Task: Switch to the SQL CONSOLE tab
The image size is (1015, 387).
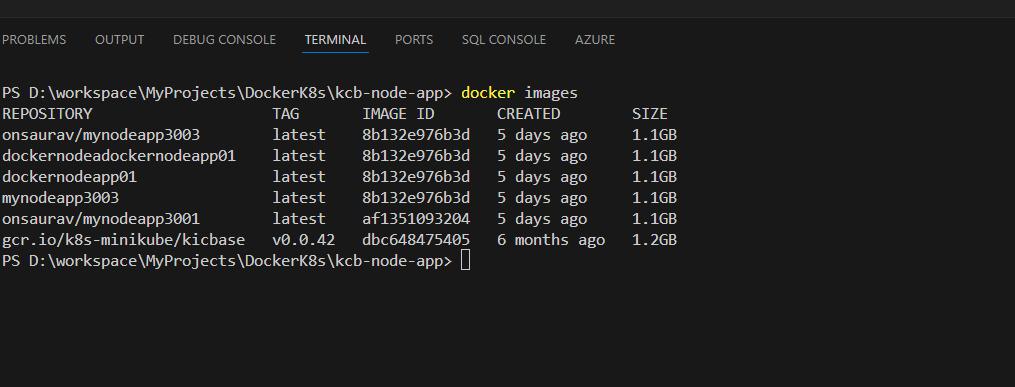Action: pyautogui.click(x=504, y=39)
